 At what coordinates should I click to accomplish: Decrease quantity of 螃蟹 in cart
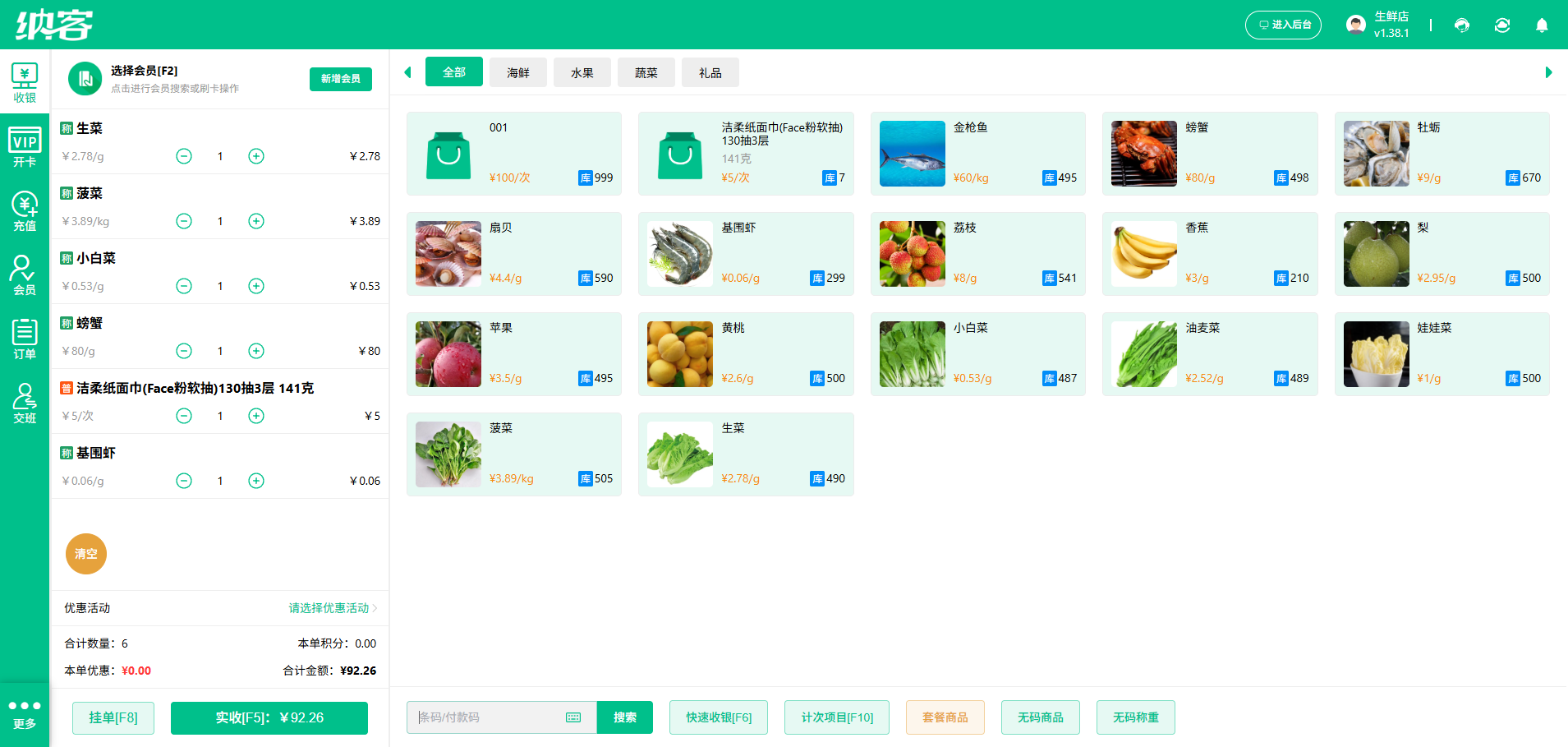(184, 351)
